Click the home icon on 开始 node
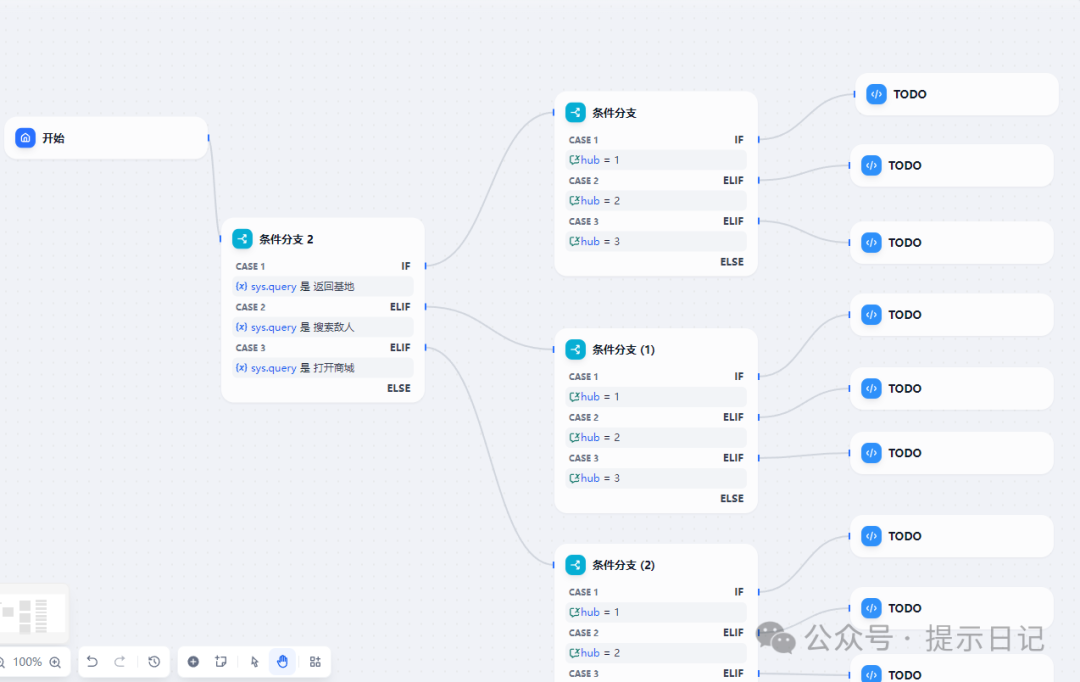 [x=26, y=138]
